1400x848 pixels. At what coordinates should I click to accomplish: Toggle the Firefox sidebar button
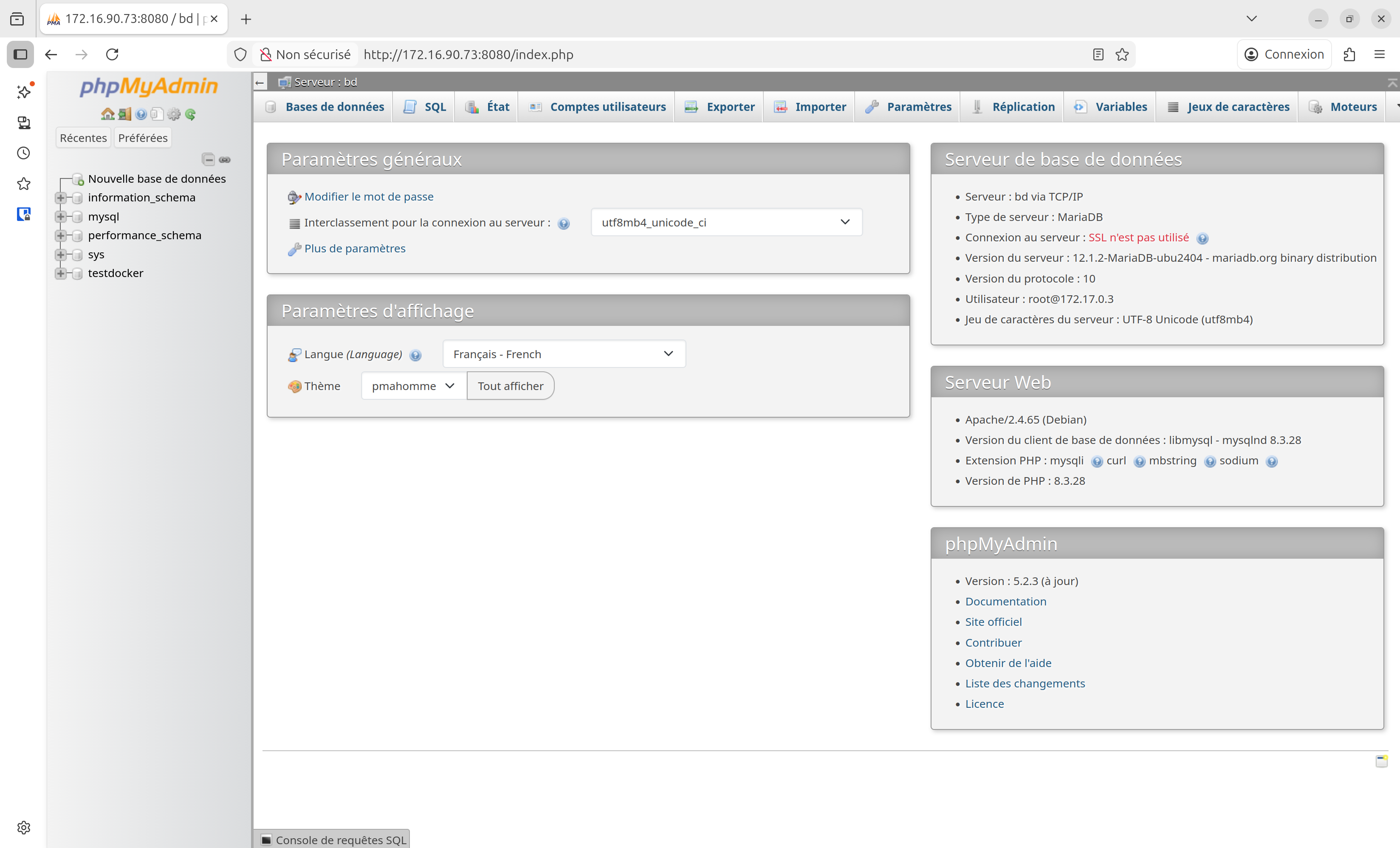20,54
